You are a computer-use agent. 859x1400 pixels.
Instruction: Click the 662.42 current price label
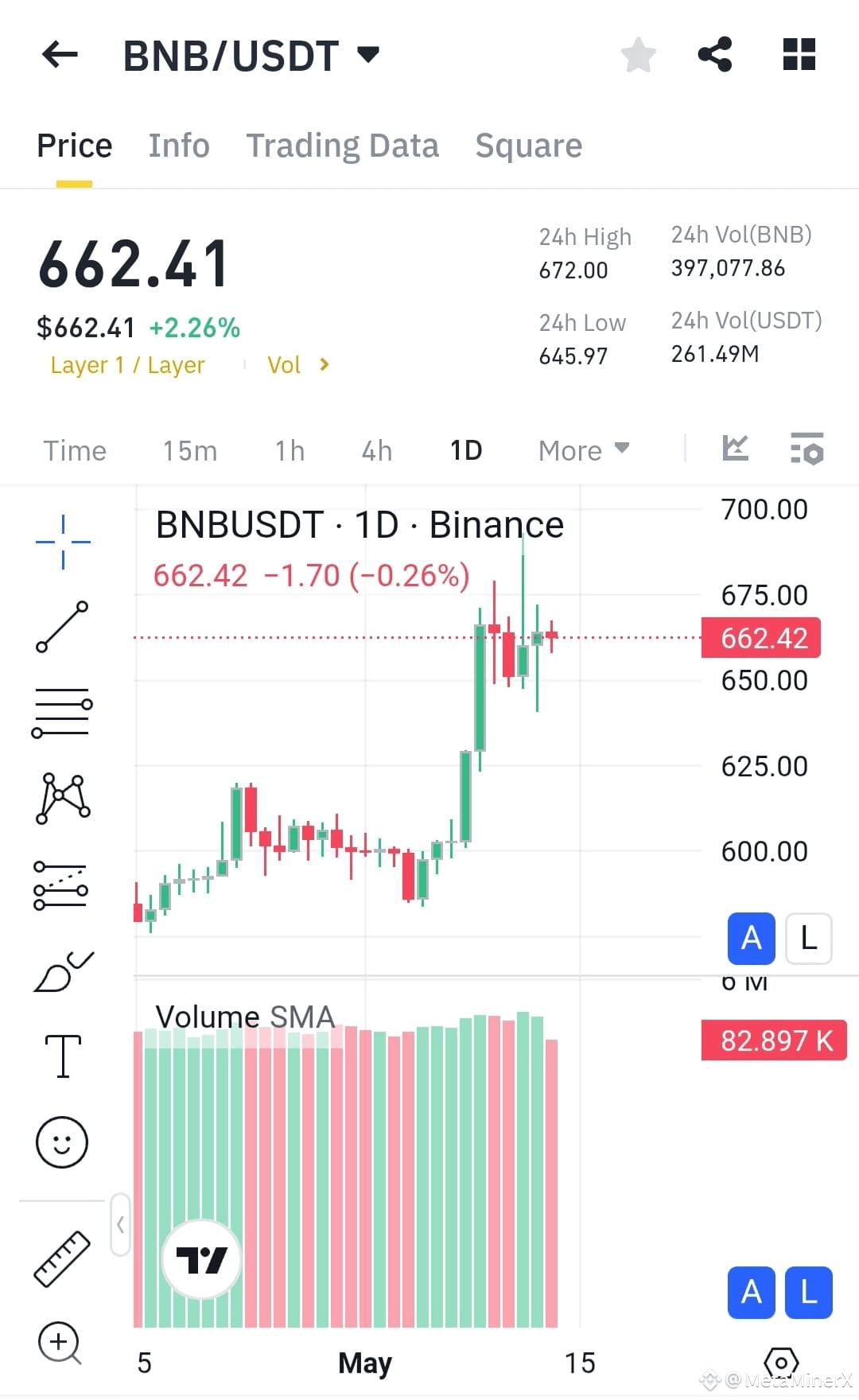(x=761, y=638)
